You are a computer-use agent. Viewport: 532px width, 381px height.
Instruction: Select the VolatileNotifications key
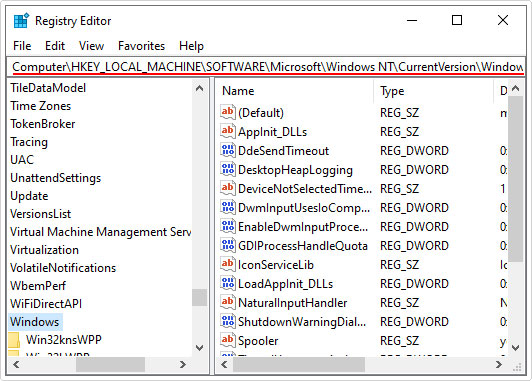coord(63,268)
